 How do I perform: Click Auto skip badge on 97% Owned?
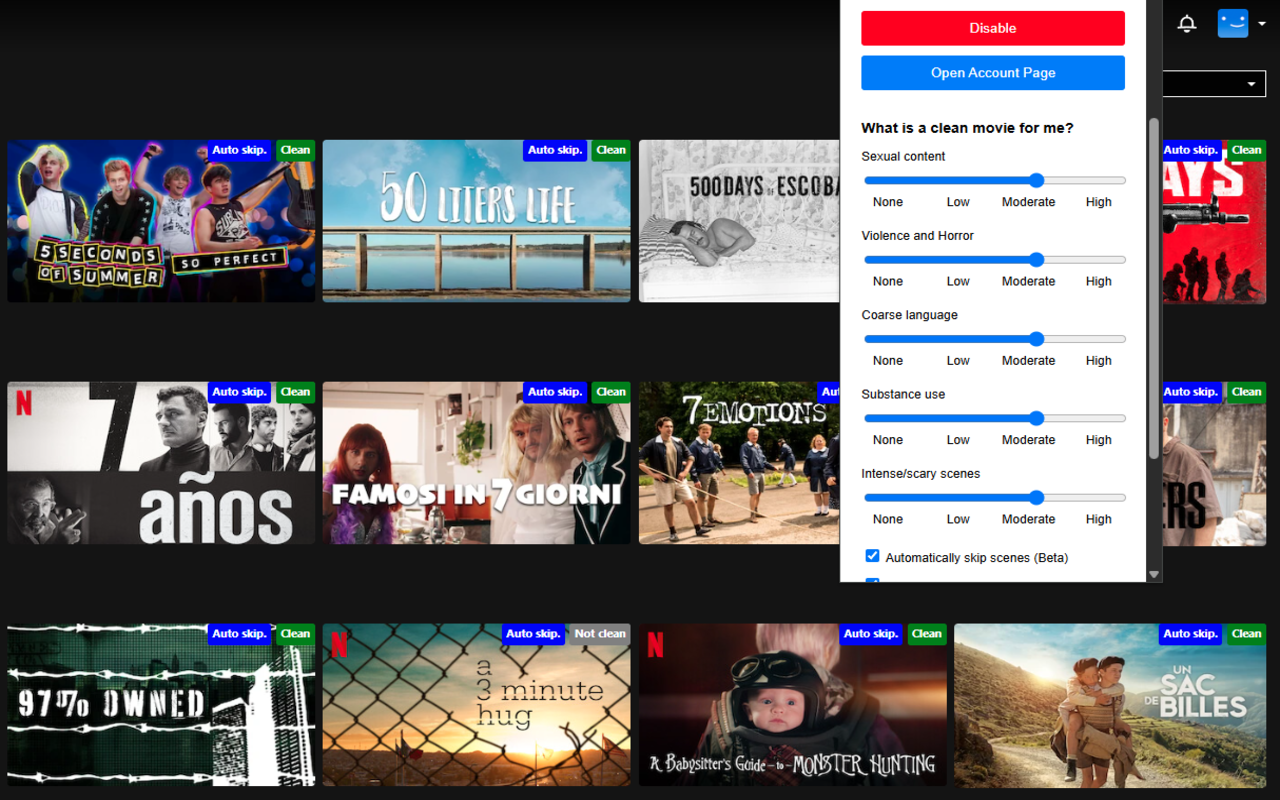pos(239,634)
